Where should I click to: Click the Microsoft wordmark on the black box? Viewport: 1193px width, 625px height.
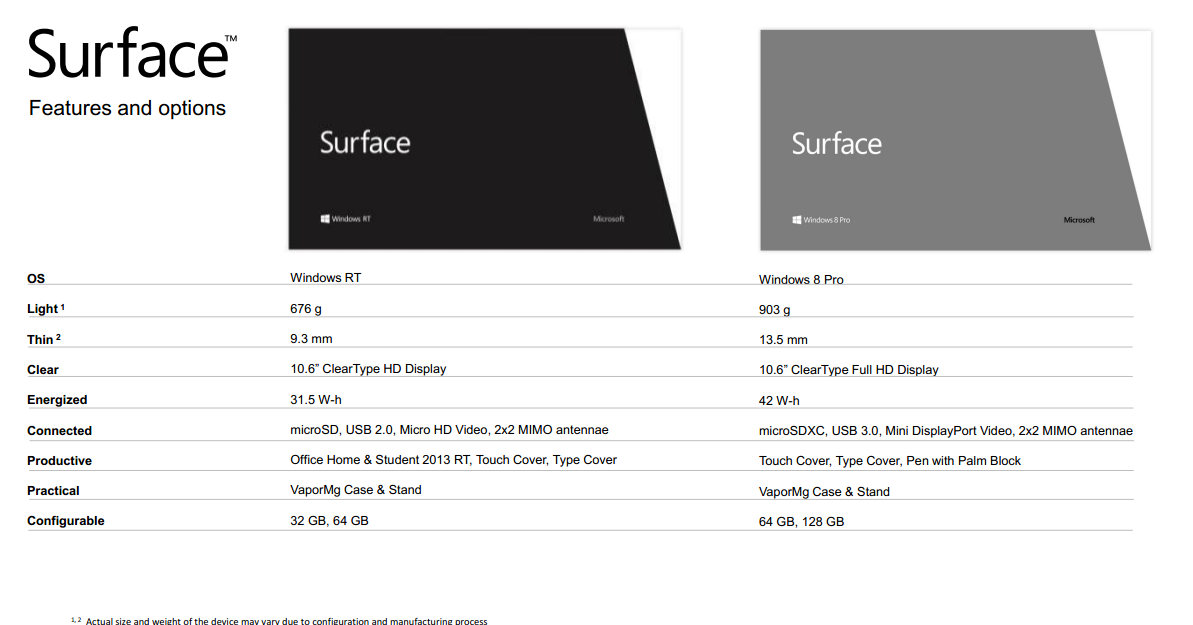click(x=609, y=219)
